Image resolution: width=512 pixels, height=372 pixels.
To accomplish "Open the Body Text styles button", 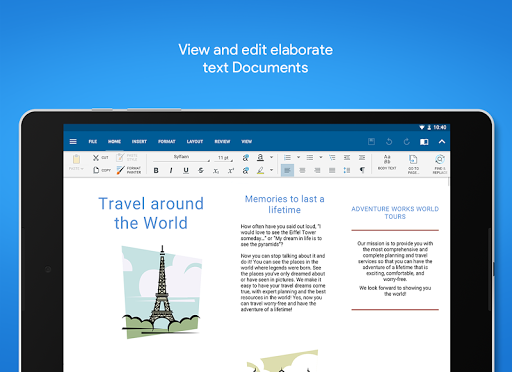I will tap(387, 162).
